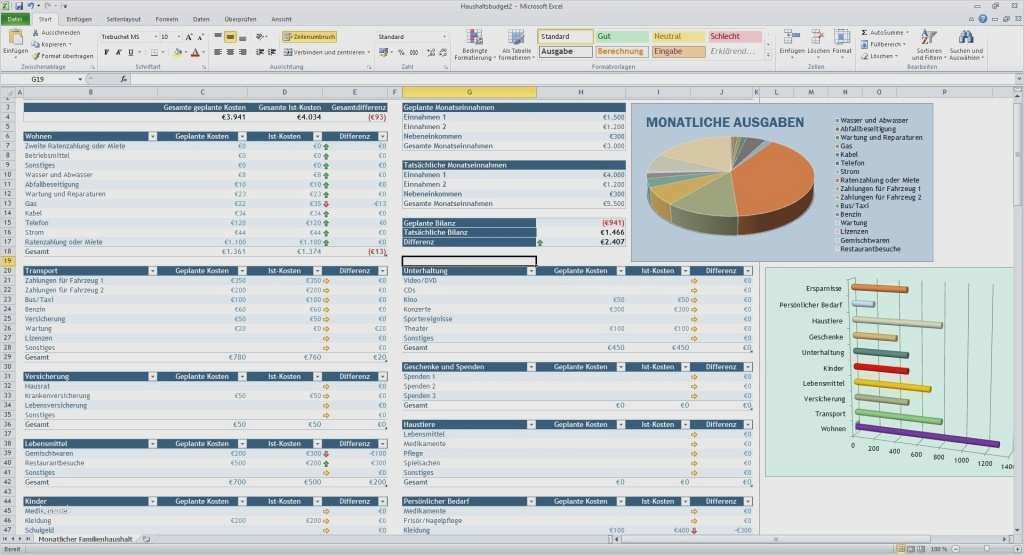Apply the Neutral cell style
The width and height of the screenshot is (1024, 555).
pyautogui.click(x=678, y=37)
